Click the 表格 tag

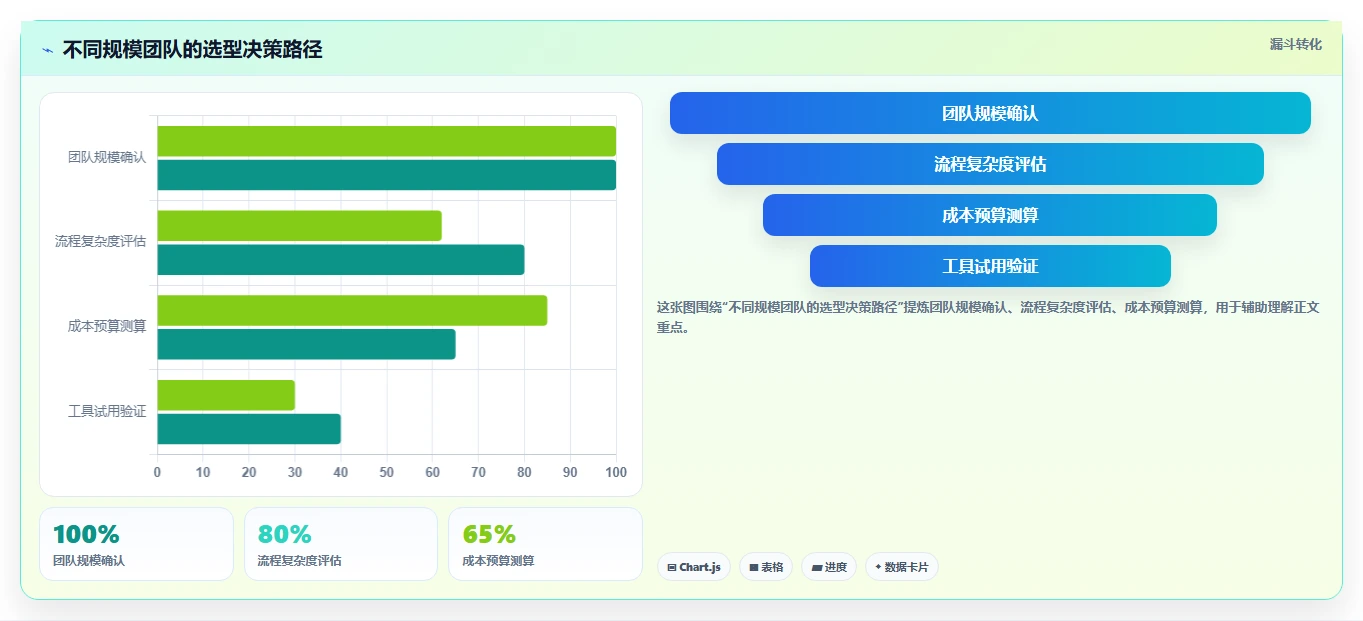(766, 567)
